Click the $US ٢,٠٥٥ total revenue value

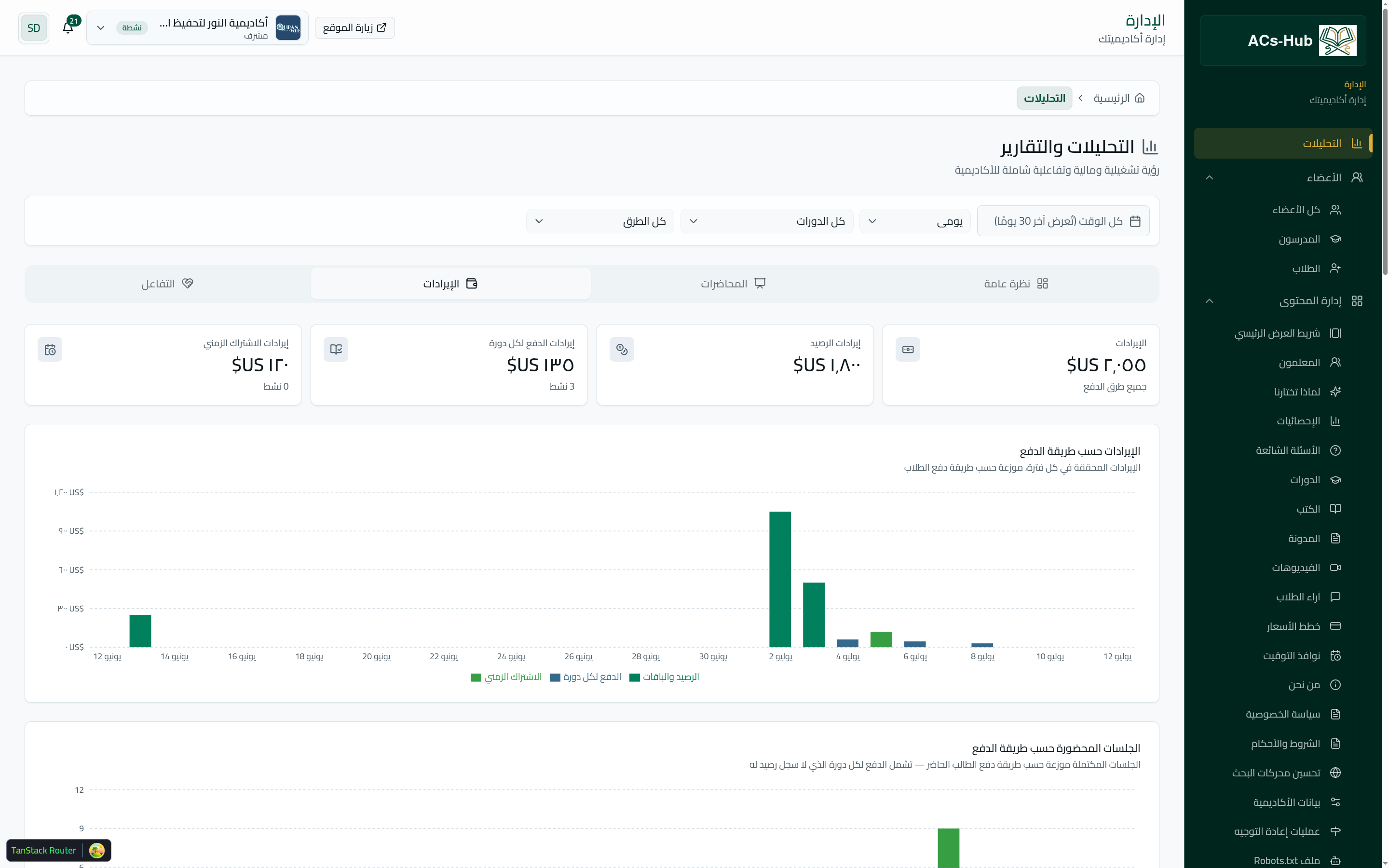click(x=1106, y=365)
